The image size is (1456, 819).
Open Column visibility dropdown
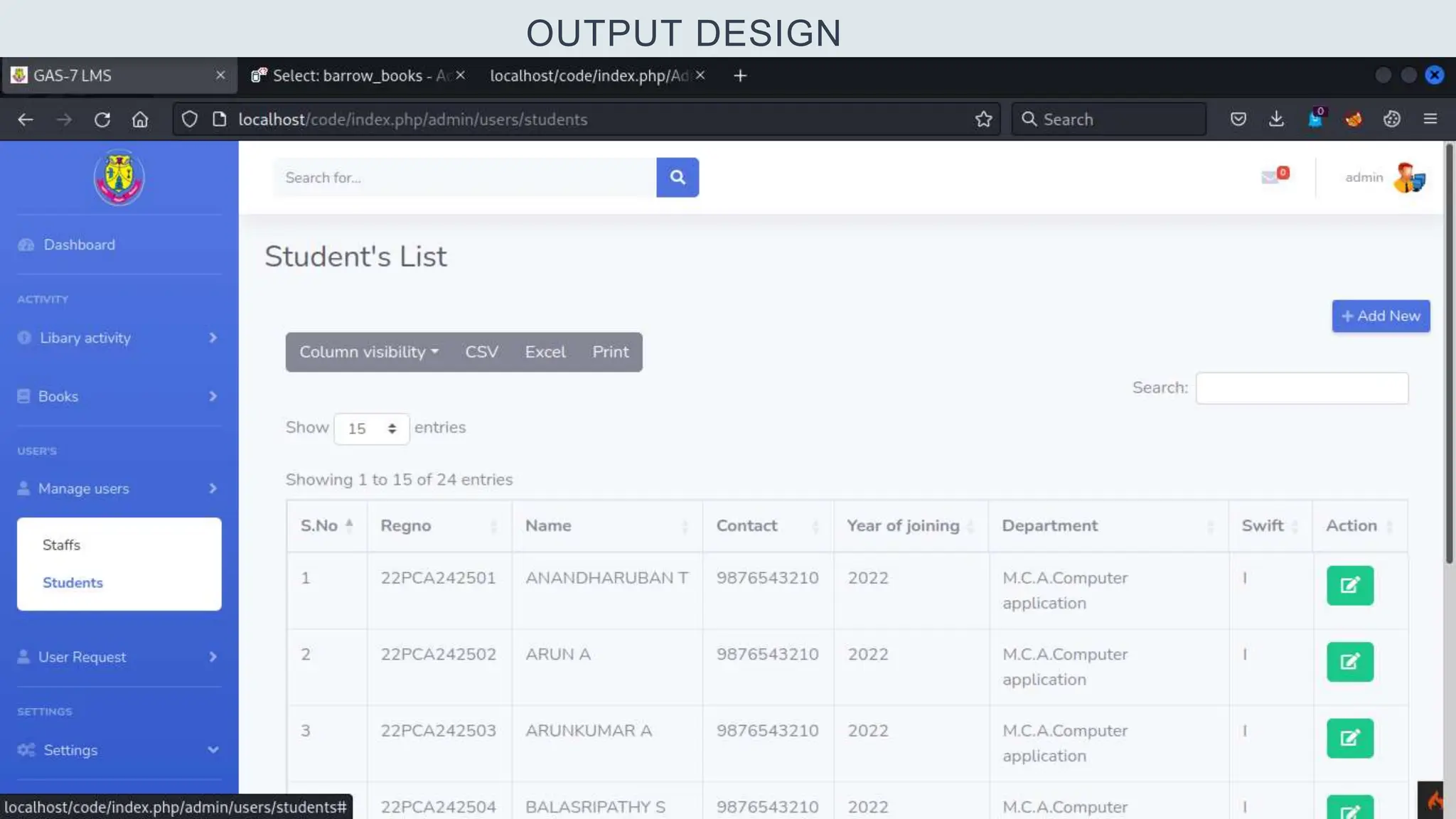369,352
